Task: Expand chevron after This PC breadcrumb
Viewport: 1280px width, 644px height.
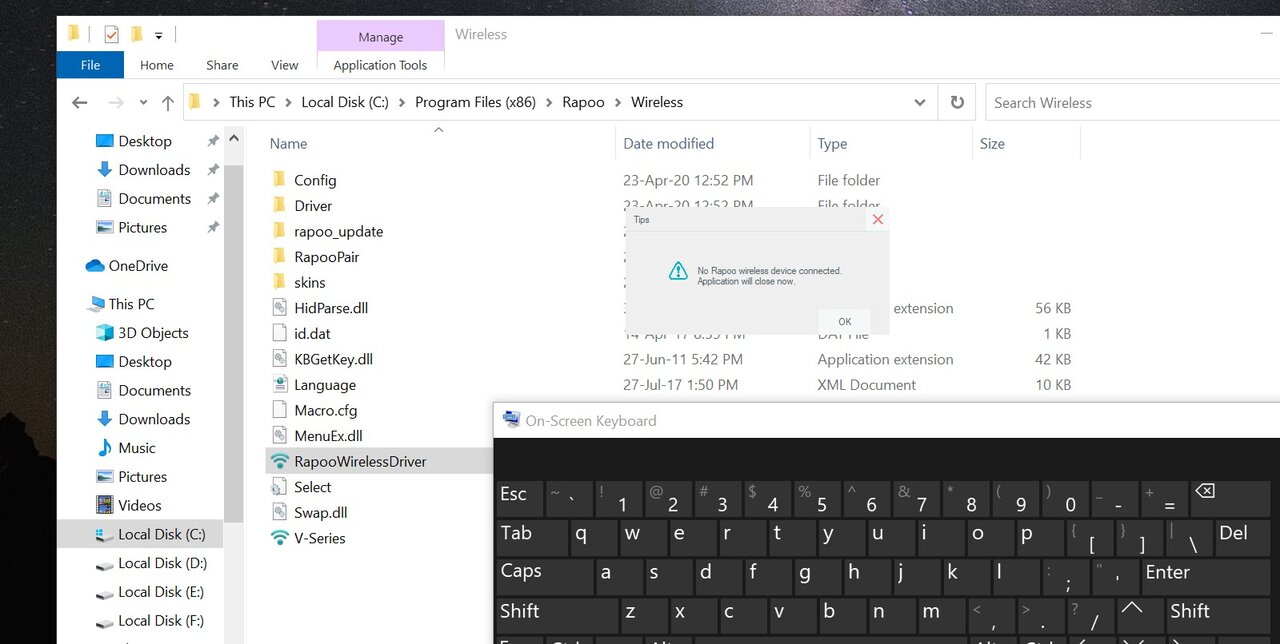Action: click(x=288, y=102)
